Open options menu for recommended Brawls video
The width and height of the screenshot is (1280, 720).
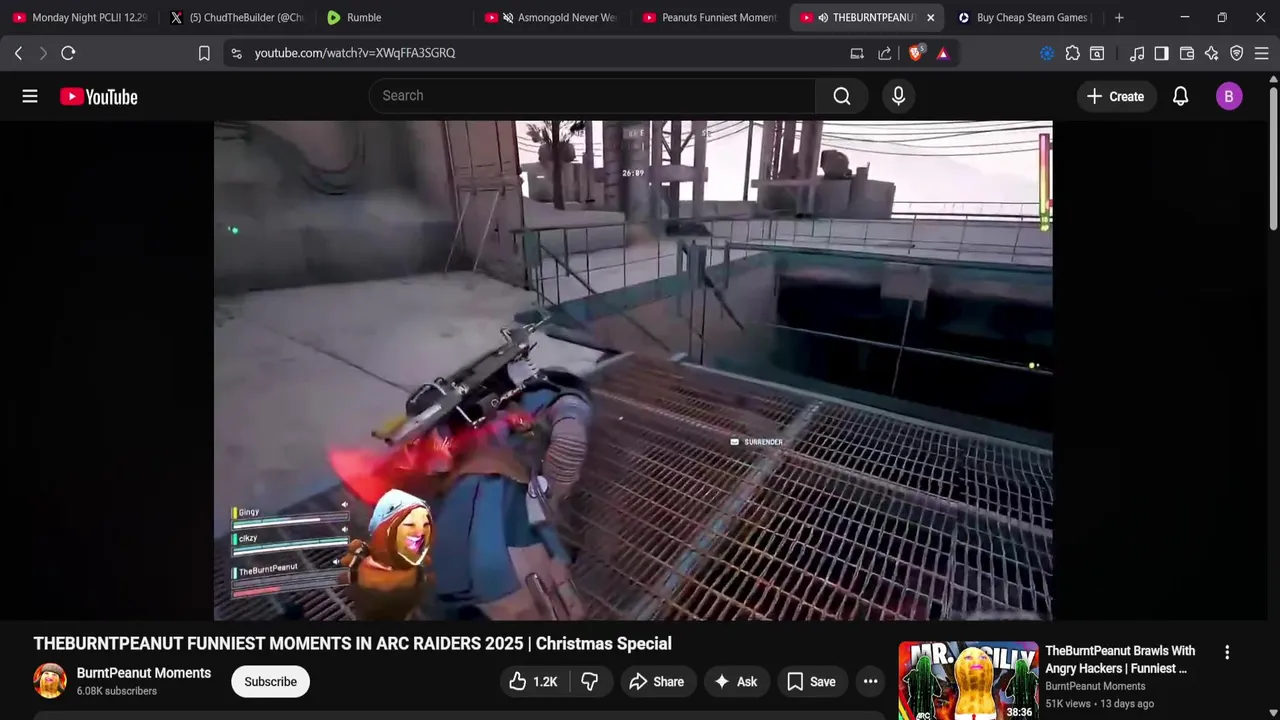[x=1227, y=652]
